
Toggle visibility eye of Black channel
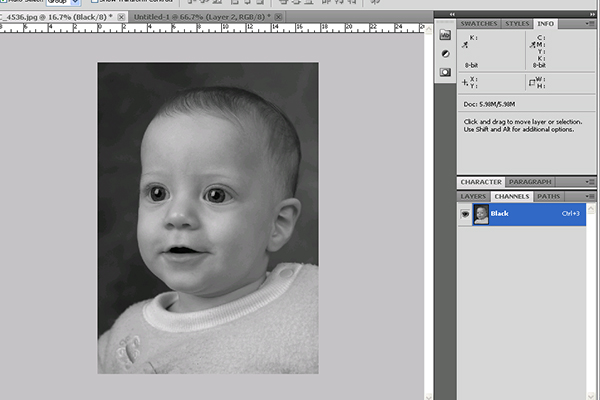point(465,214)
